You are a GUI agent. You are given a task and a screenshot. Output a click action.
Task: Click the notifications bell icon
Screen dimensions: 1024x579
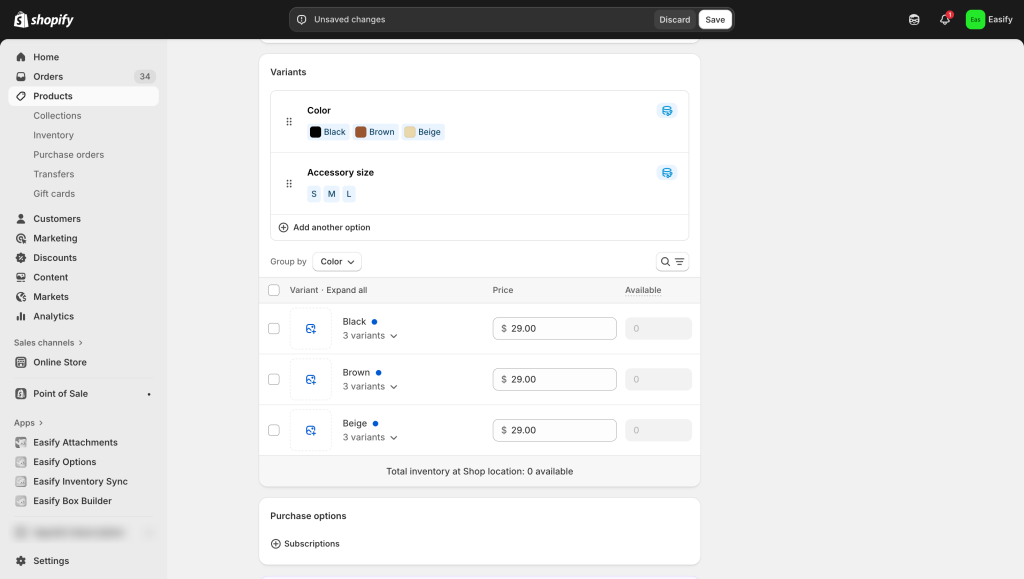pyautogui.click(x=944, y=20)
